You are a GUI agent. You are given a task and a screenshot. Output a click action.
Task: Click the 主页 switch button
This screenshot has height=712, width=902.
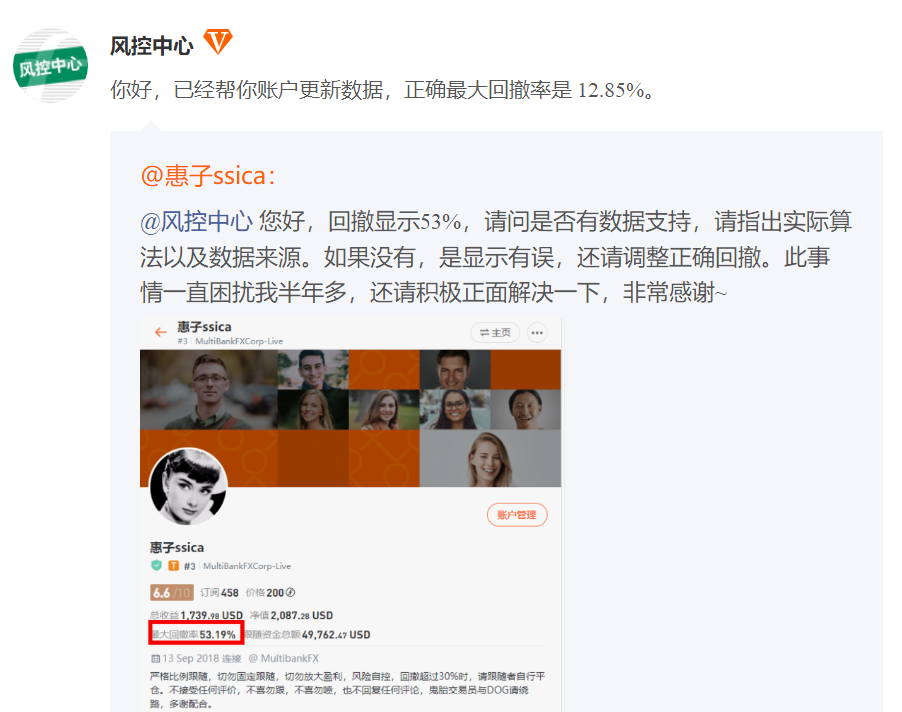coord(495,332)
